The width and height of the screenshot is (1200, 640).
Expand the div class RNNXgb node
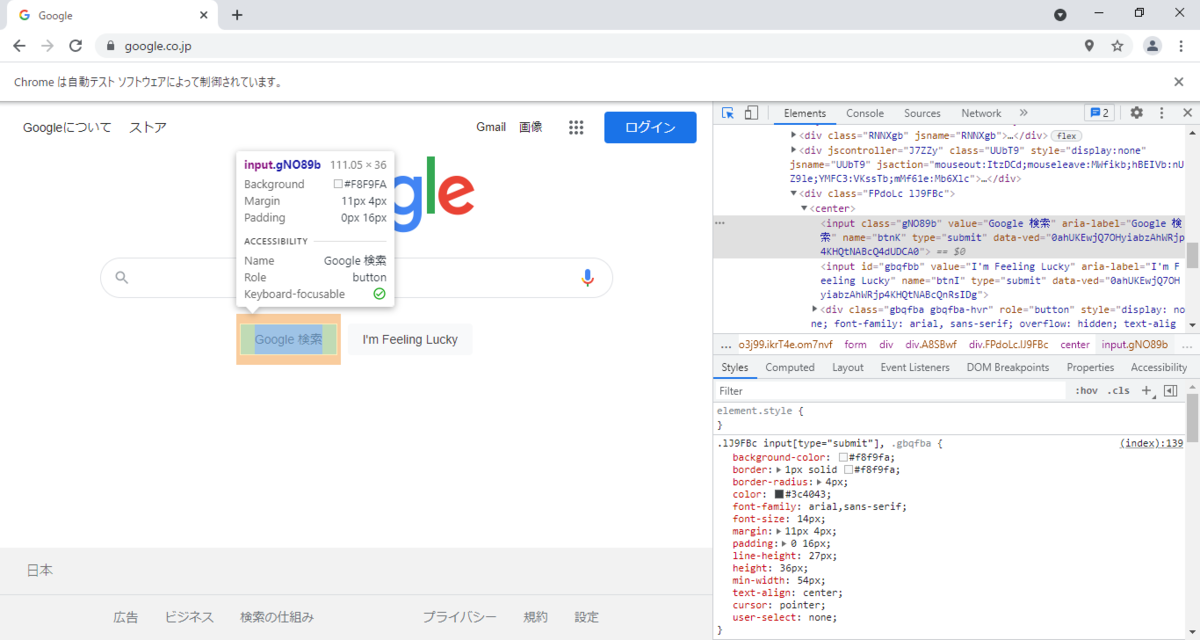[x=794, y=135]
